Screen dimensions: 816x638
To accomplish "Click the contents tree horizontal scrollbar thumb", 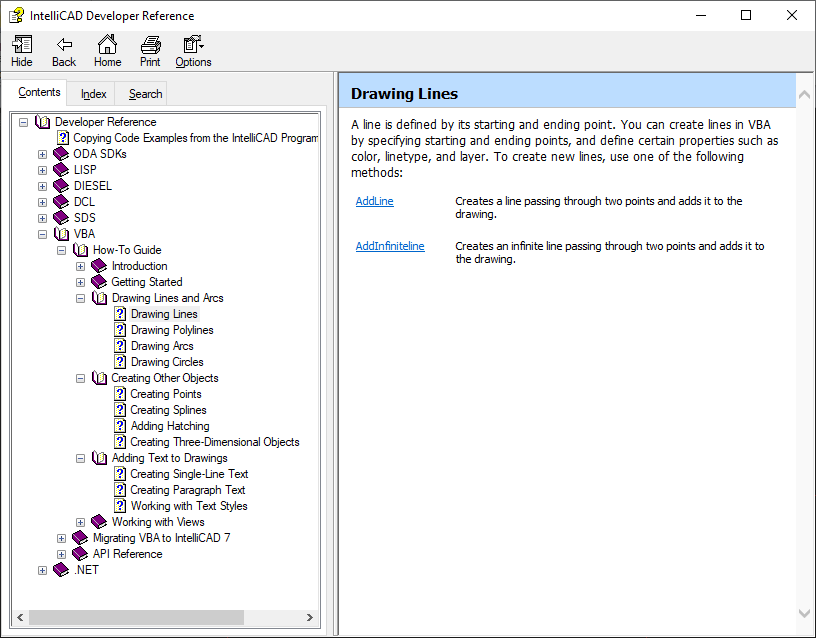I will point(136,618).
